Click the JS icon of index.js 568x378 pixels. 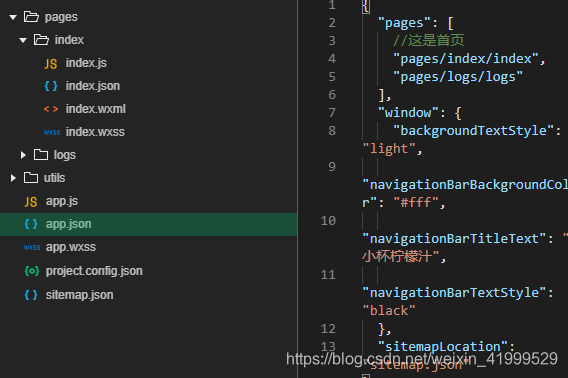click(51, 64)
